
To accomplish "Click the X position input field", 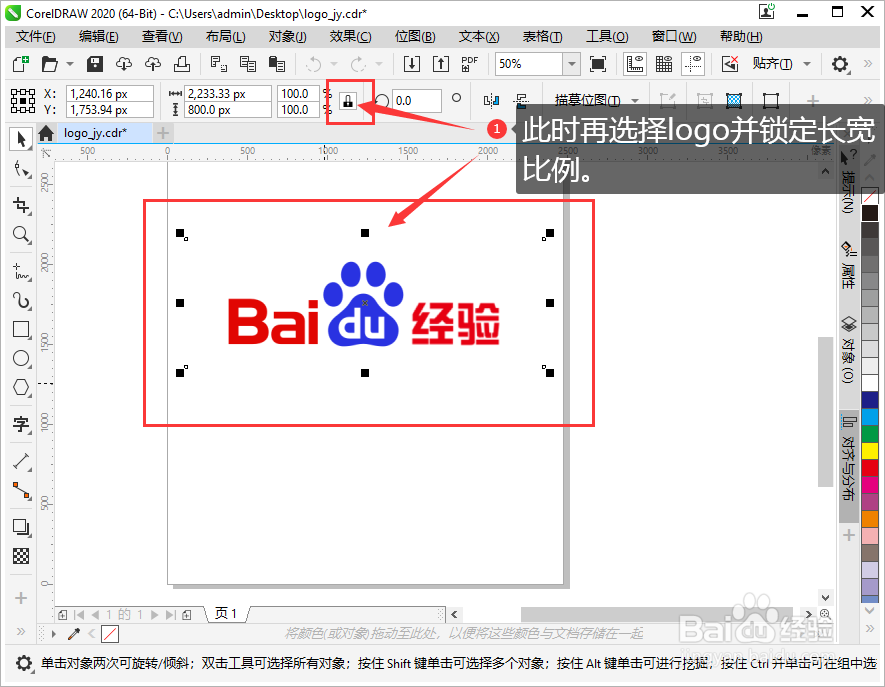I will pos(109,93).
